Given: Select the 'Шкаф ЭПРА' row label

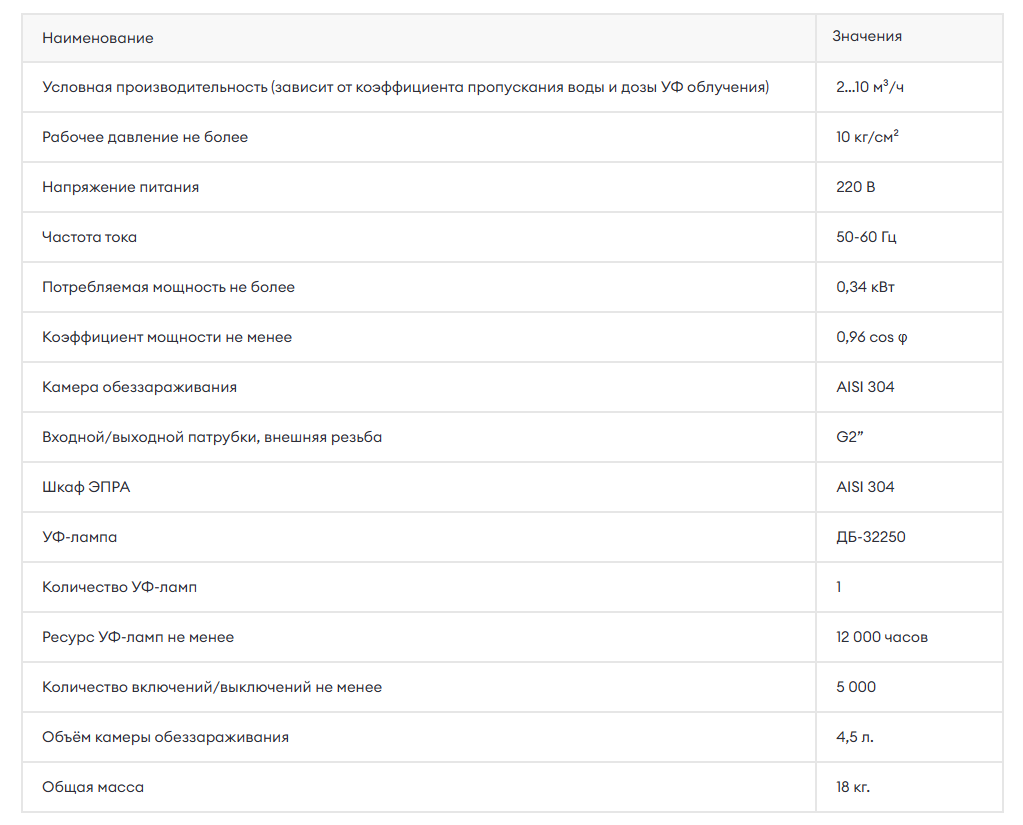Looking at the screenshot, I should 86,487.
